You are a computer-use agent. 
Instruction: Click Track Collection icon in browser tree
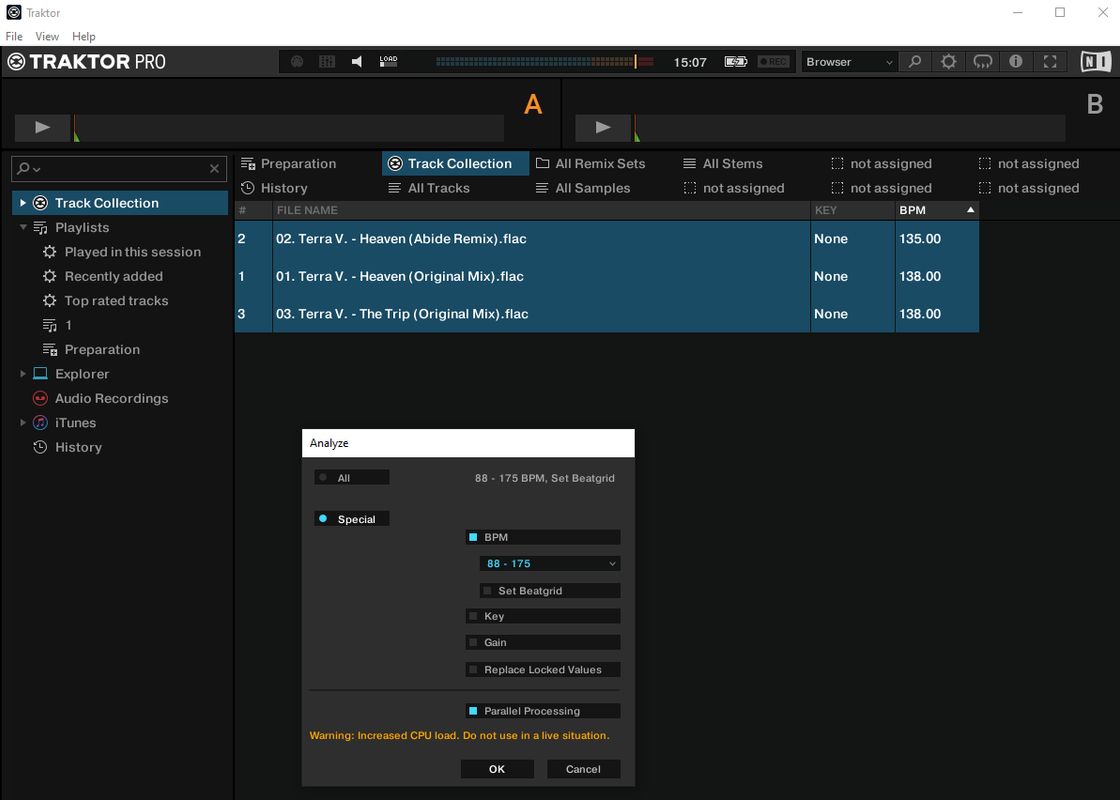(x=41, y=203)
